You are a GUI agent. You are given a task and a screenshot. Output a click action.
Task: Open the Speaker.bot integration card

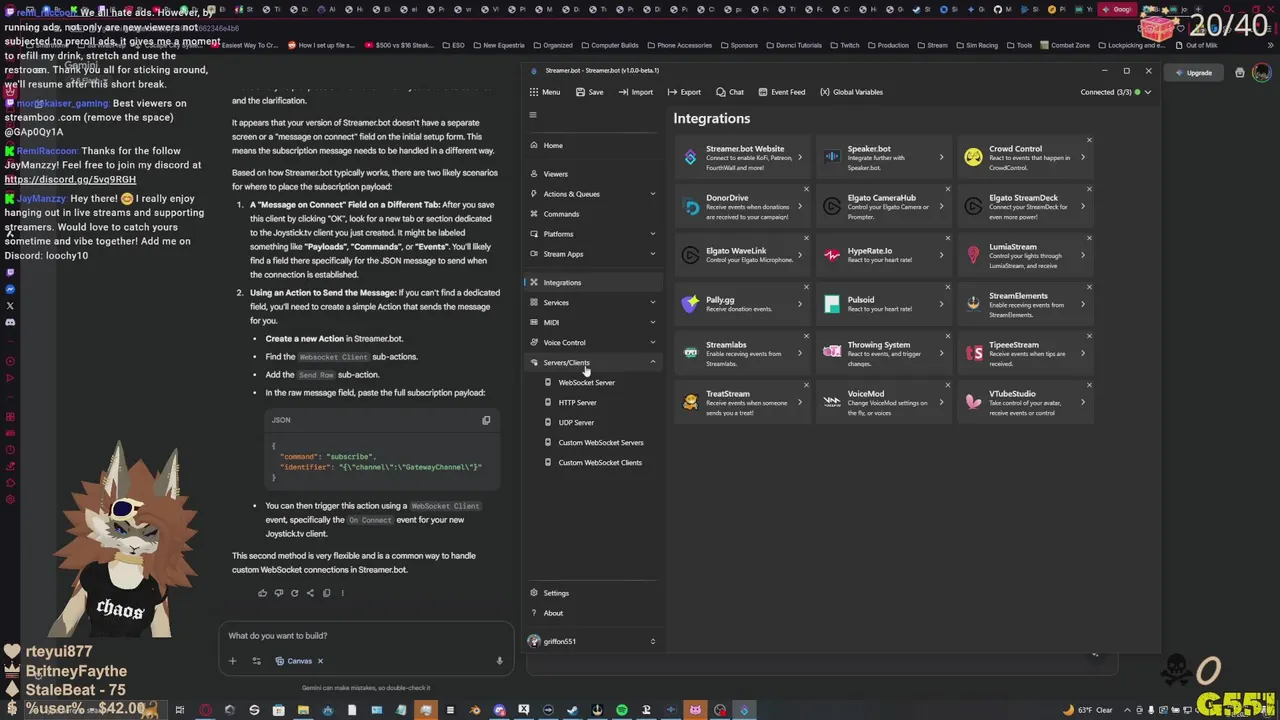click(x=885, y=157)
